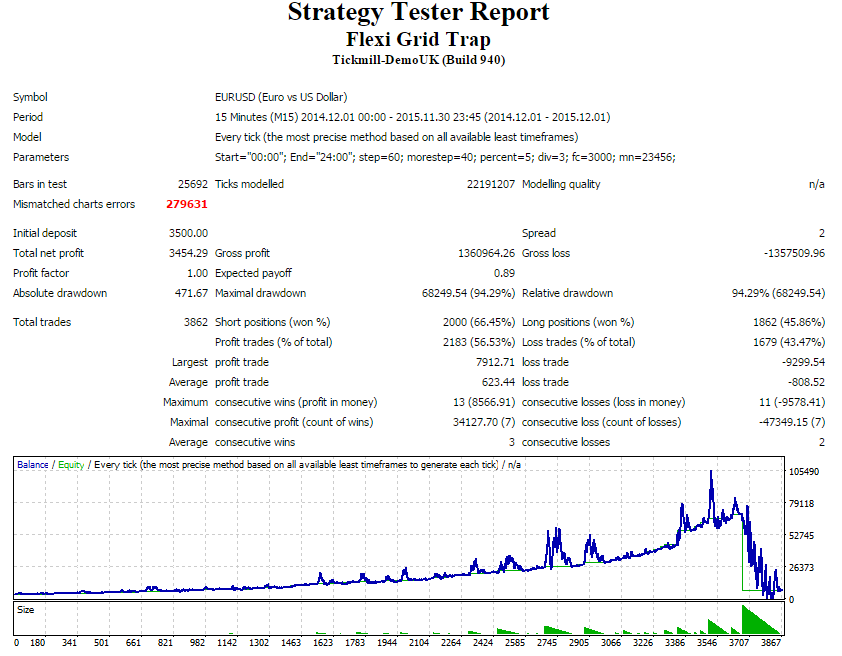The width and height of the screenshot is (842, 656).
Task: Click the 3867 x-axis tick label
Action: (771, 643)
